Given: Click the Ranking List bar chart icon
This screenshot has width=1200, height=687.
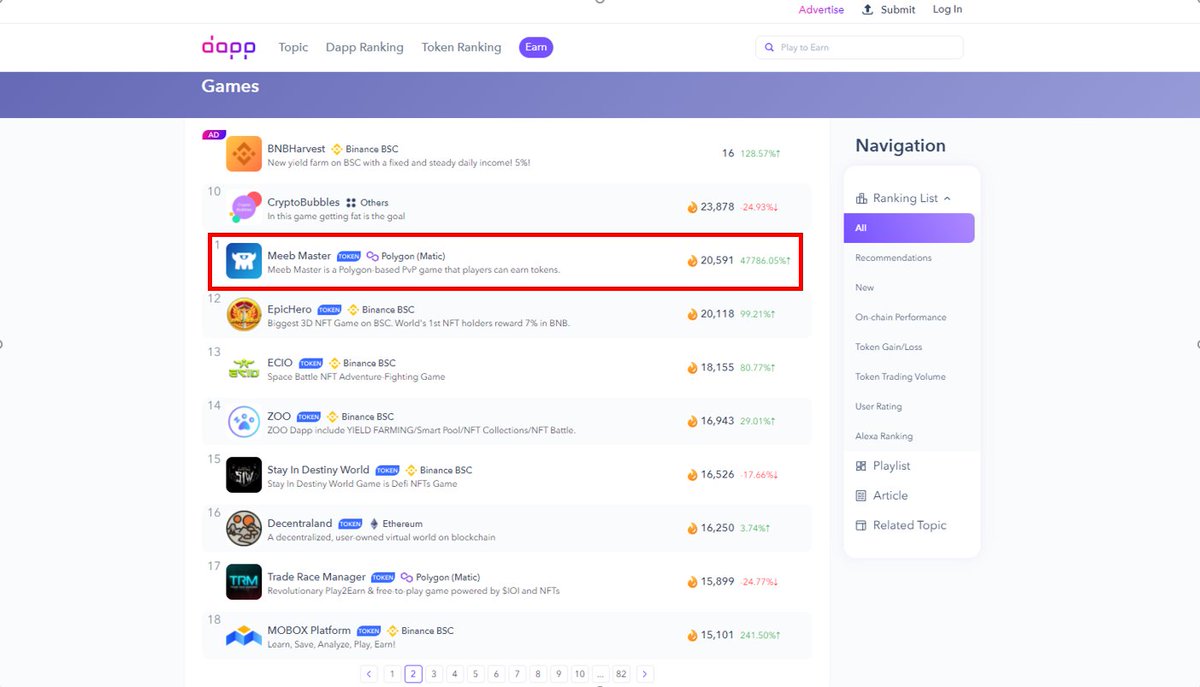Looking at the screenshot, I should 862,198.
